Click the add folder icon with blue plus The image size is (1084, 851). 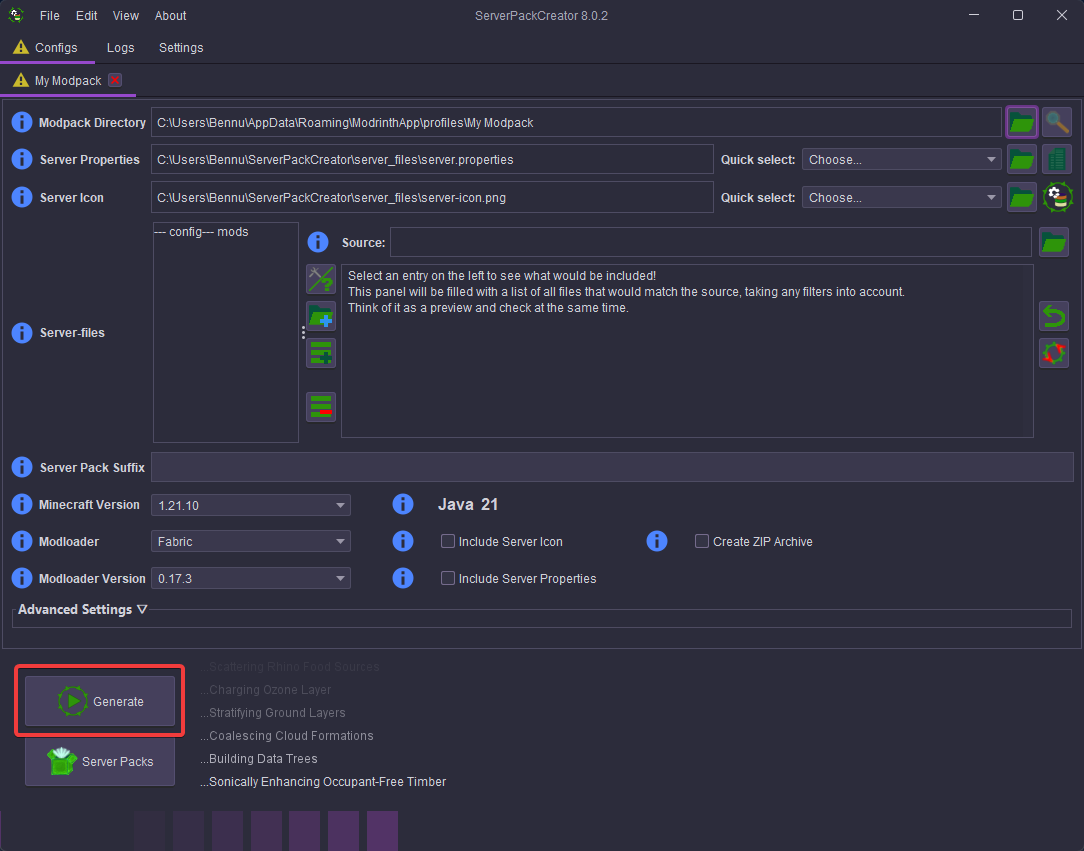coord(321,316)
